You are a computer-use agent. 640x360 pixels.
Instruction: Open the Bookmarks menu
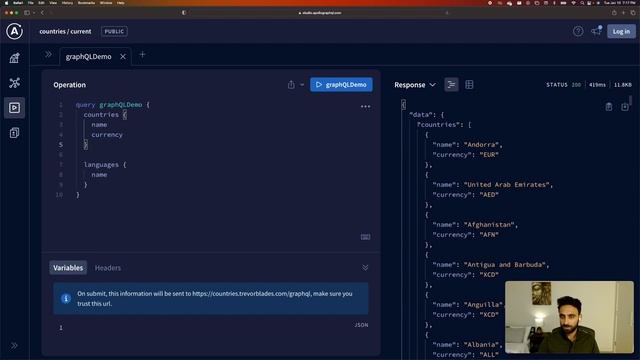pyautogui.click(x=86, y=2)
